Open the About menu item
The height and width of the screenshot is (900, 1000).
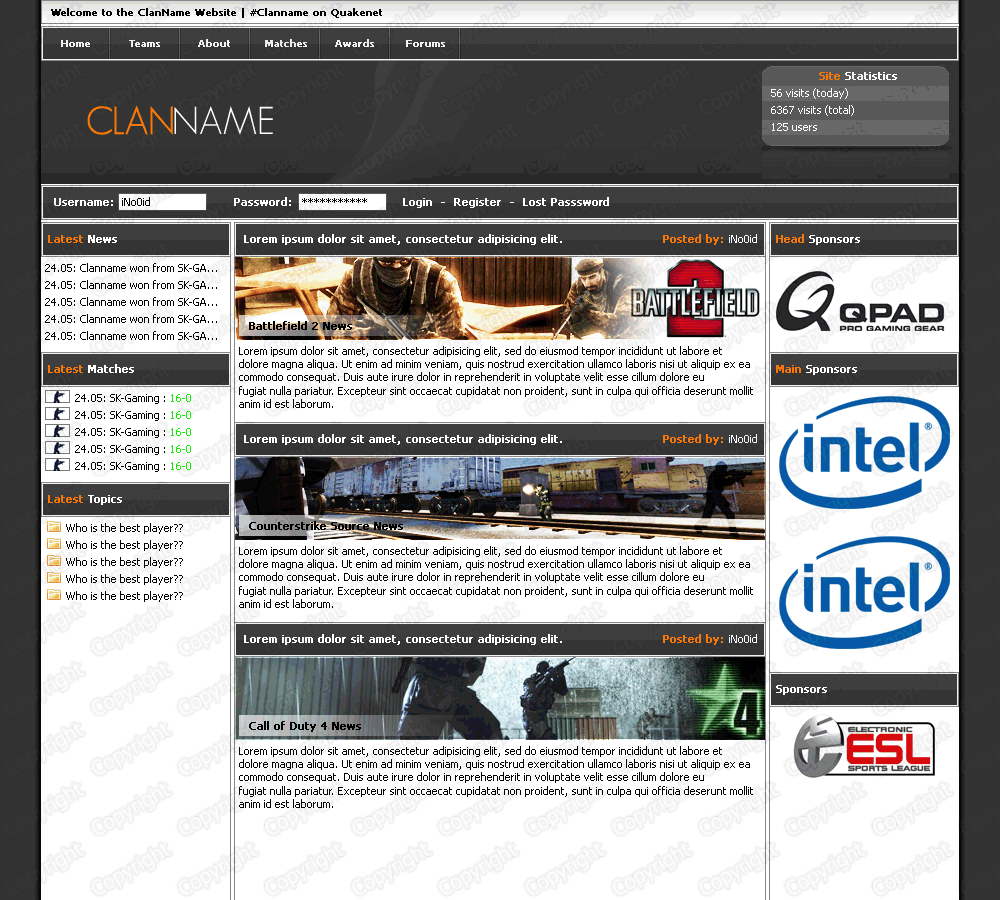214,43
